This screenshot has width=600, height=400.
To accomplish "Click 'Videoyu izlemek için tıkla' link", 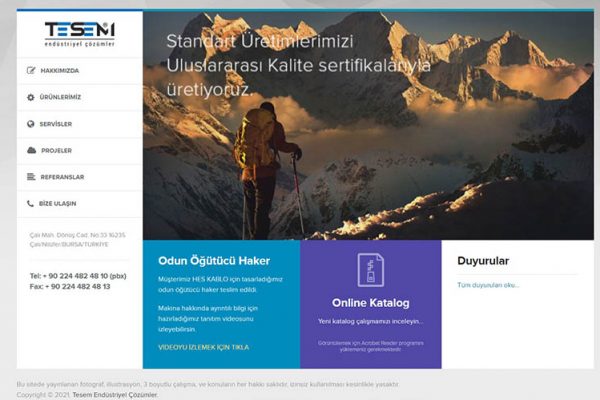I will (x=203, y=347).
